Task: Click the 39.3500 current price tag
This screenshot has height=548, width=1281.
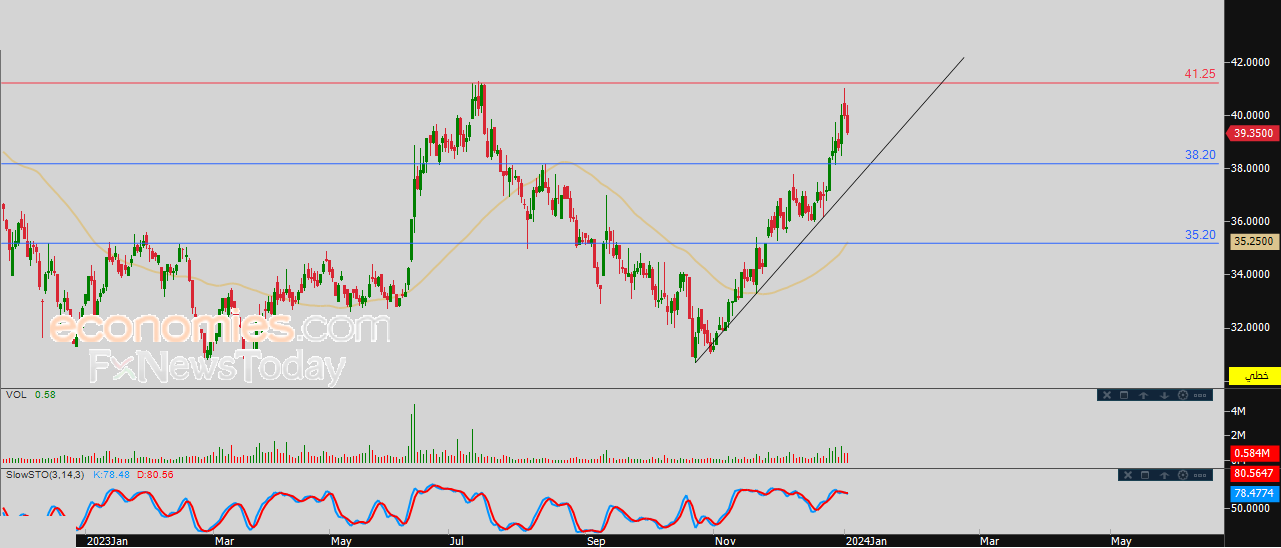Action: tap(1252, 133)
